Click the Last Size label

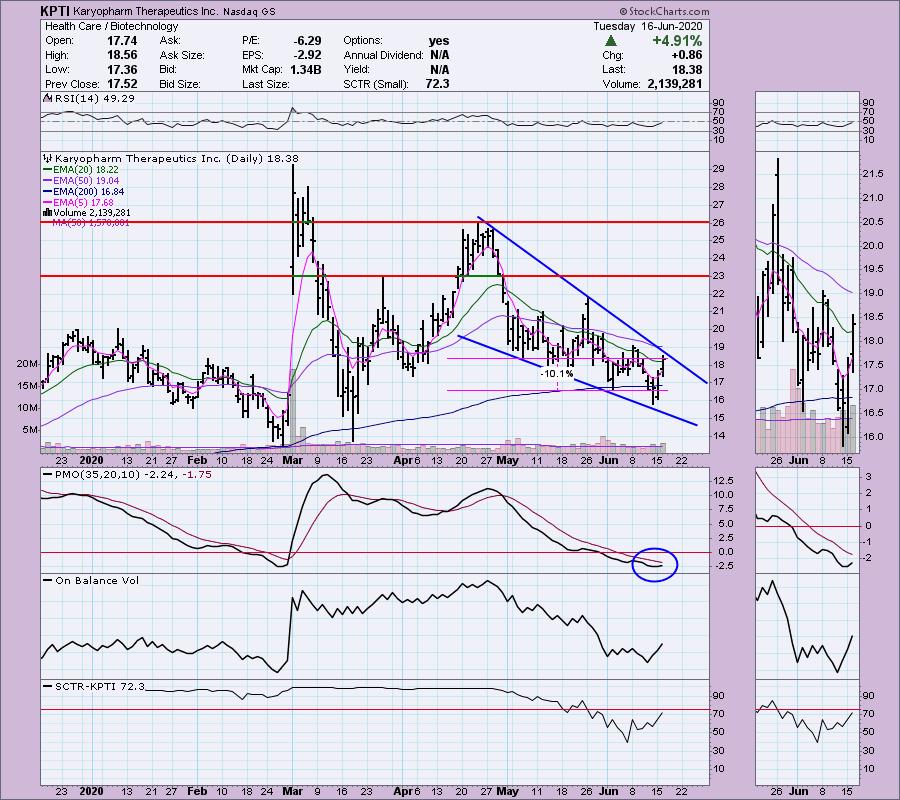click(x=265, y=84)
